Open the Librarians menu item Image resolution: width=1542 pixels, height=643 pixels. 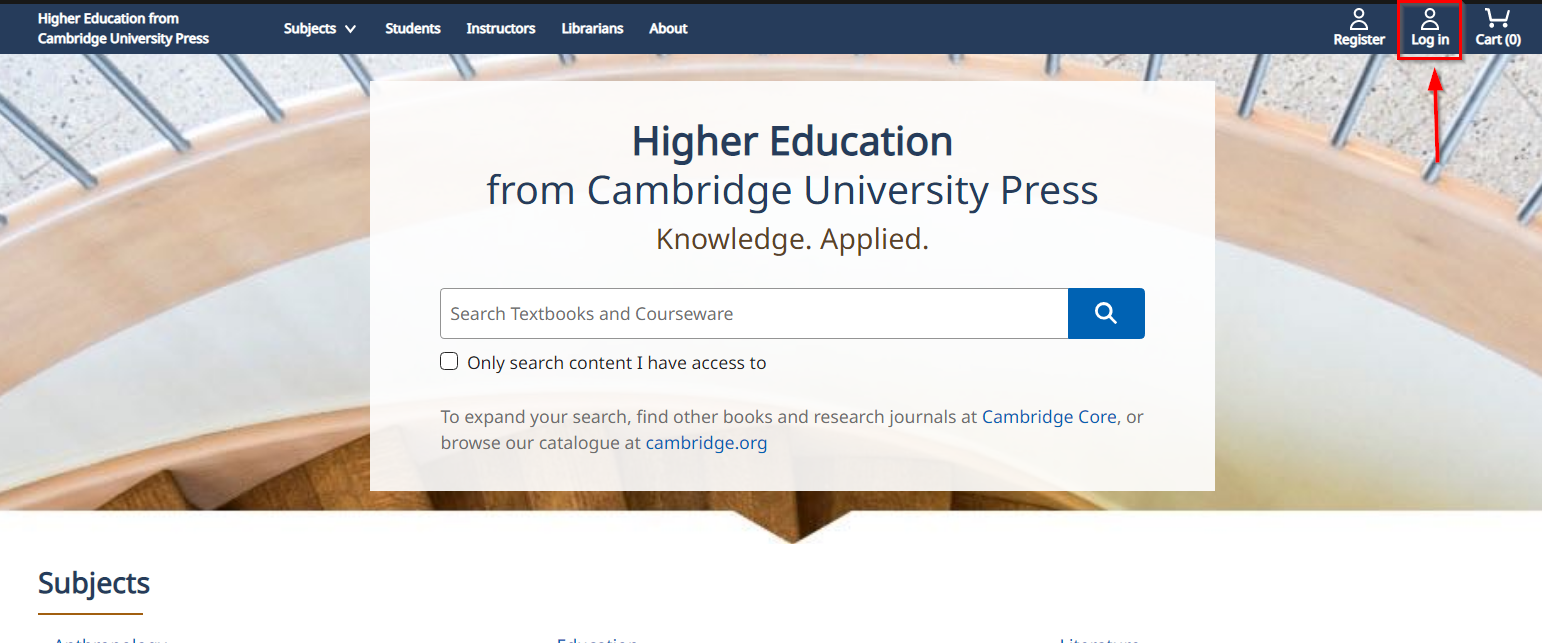coord(592,29)
